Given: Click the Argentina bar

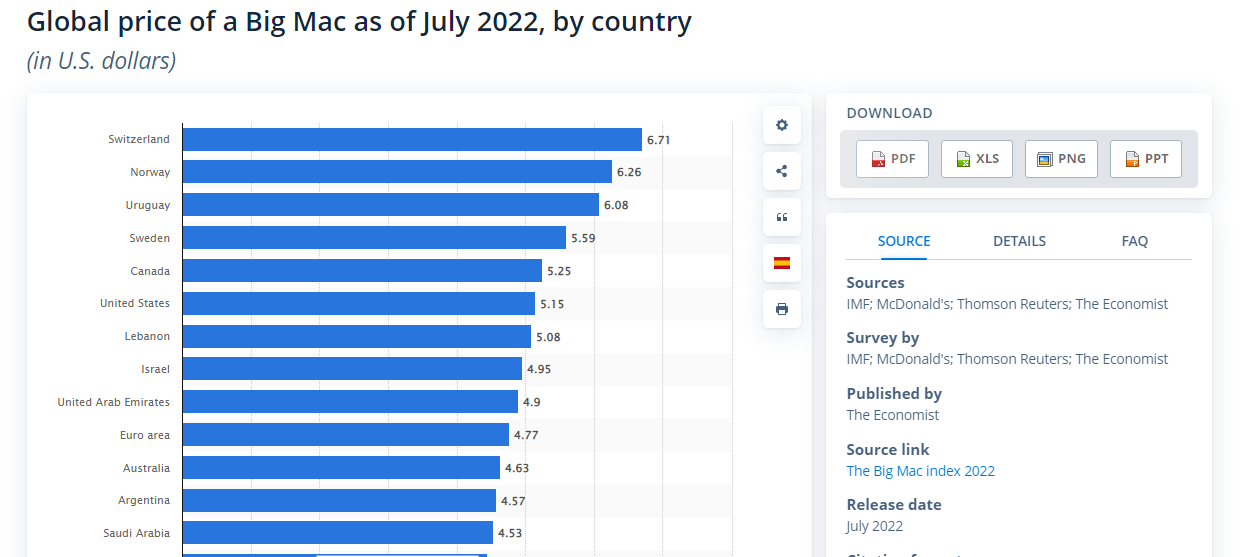Looking at the screenshot, I should (339, 500).
